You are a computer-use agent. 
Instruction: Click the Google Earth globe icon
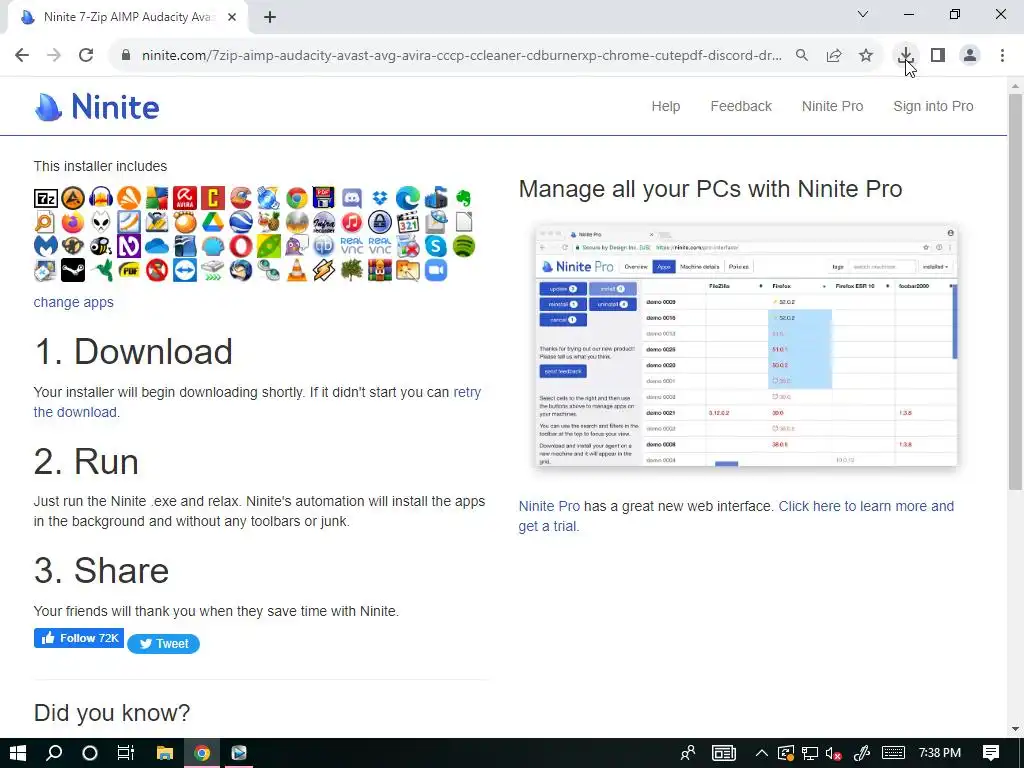coord(241,222)
